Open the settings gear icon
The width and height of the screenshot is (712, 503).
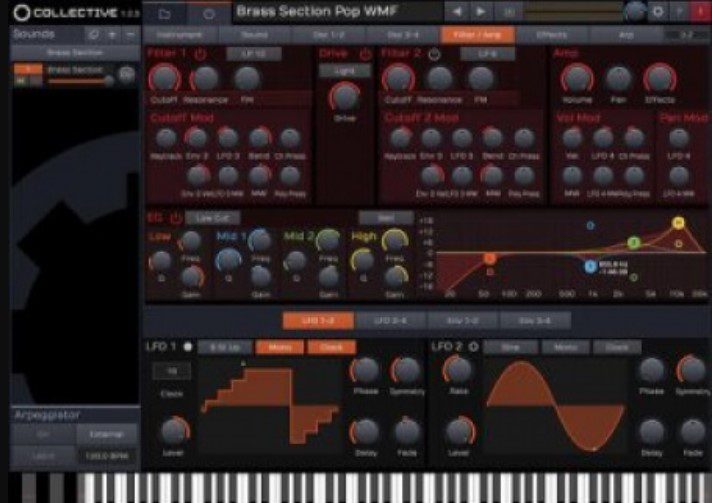click(658, 12)
